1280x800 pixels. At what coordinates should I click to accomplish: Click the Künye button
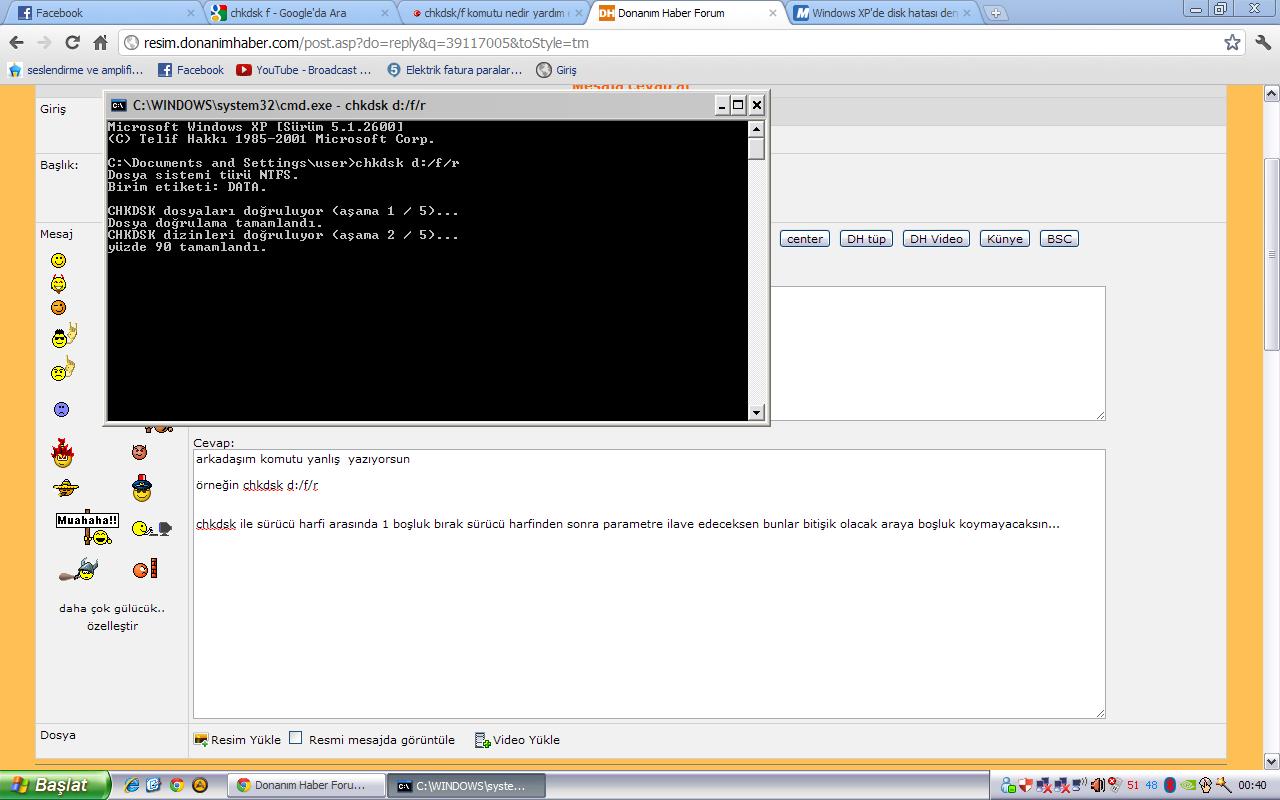click(1005, 239)
